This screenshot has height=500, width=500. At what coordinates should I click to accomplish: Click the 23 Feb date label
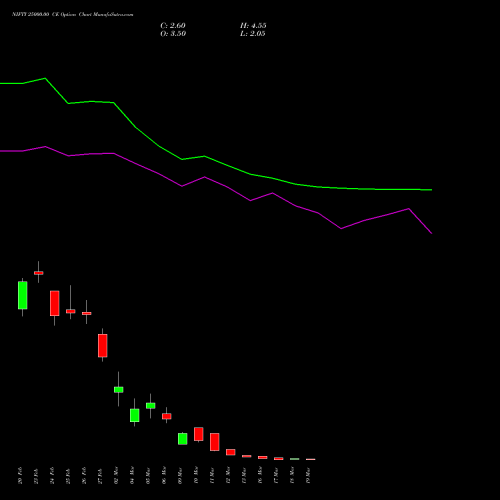pyautogui.click(x=37, y=475)
